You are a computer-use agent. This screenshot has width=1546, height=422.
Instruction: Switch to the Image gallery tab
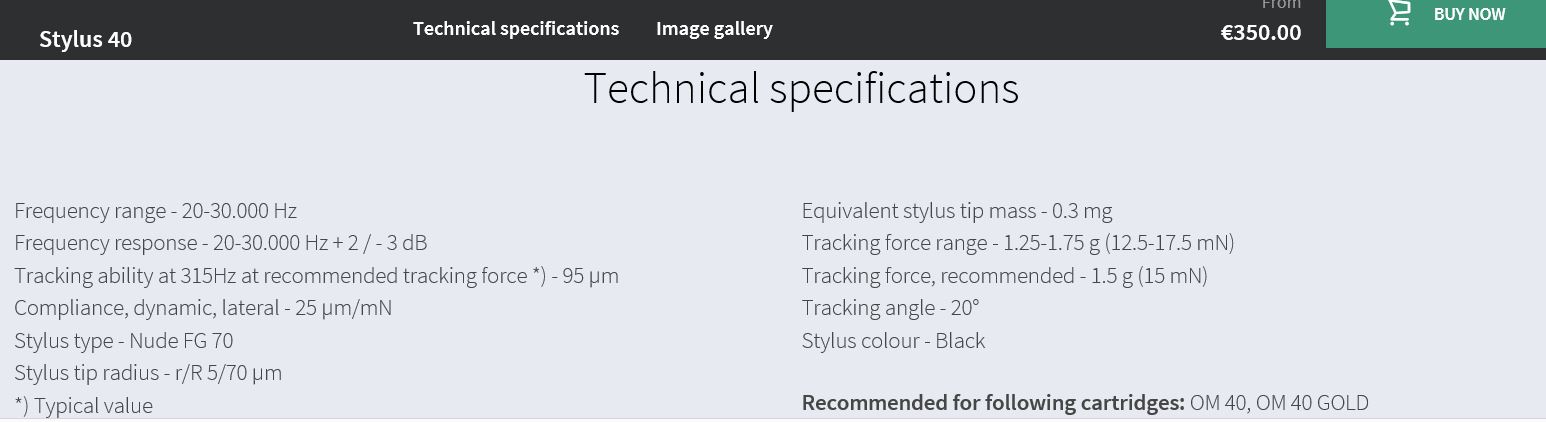point(714,29)
